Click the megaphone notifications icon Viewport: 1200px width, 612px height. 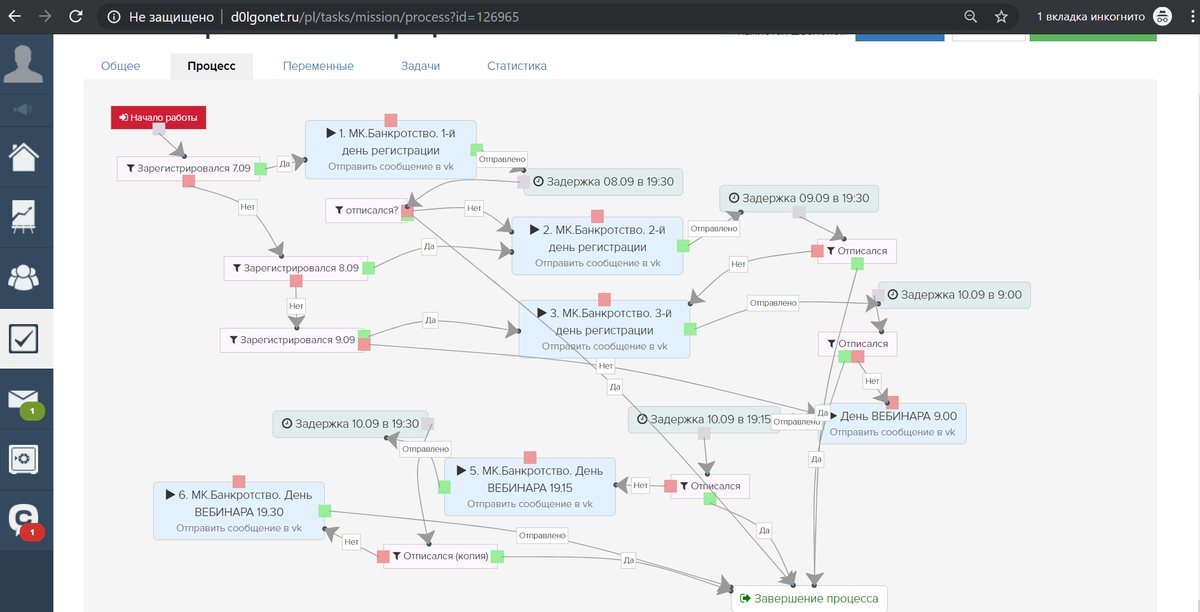25,109
